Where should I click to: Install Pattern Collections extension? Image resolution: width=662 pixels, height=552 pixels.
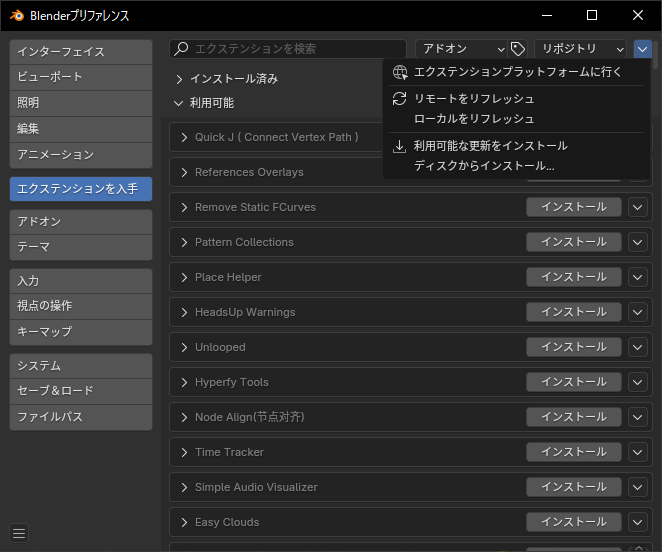574,242
